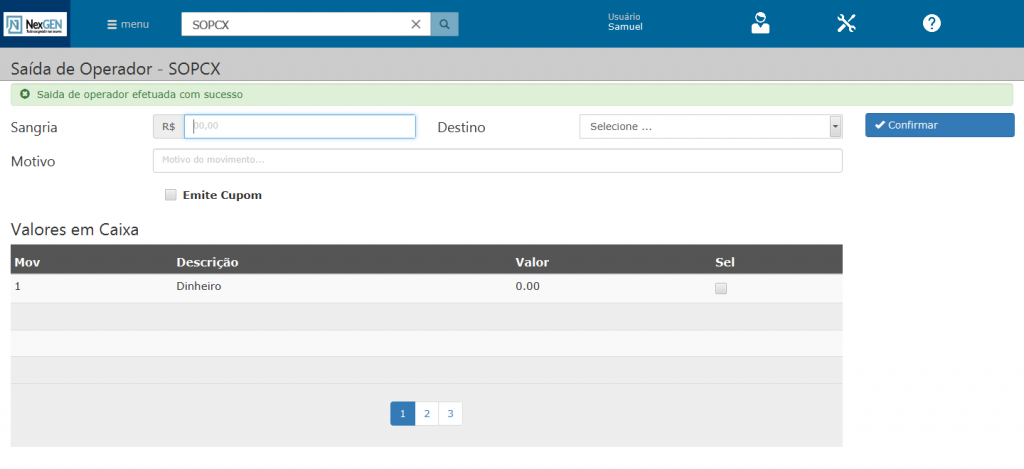The height and width of the screenshot is (469, 1024).
Task: Click the Motivo text field
Action: click(497, 160)
